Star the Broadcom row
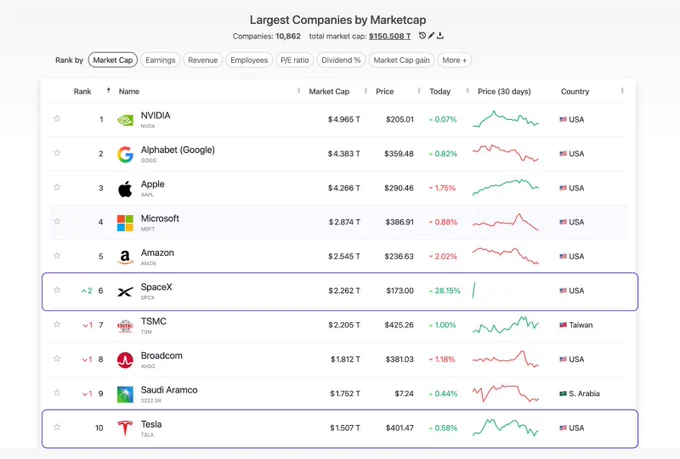 57,358
